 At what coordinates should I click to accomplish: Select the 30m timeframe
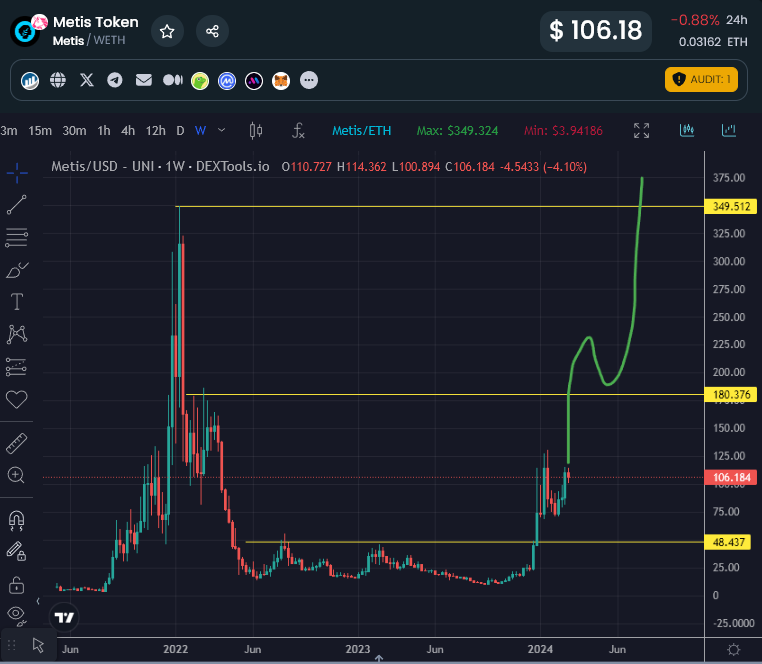click(x=74, y=131)
